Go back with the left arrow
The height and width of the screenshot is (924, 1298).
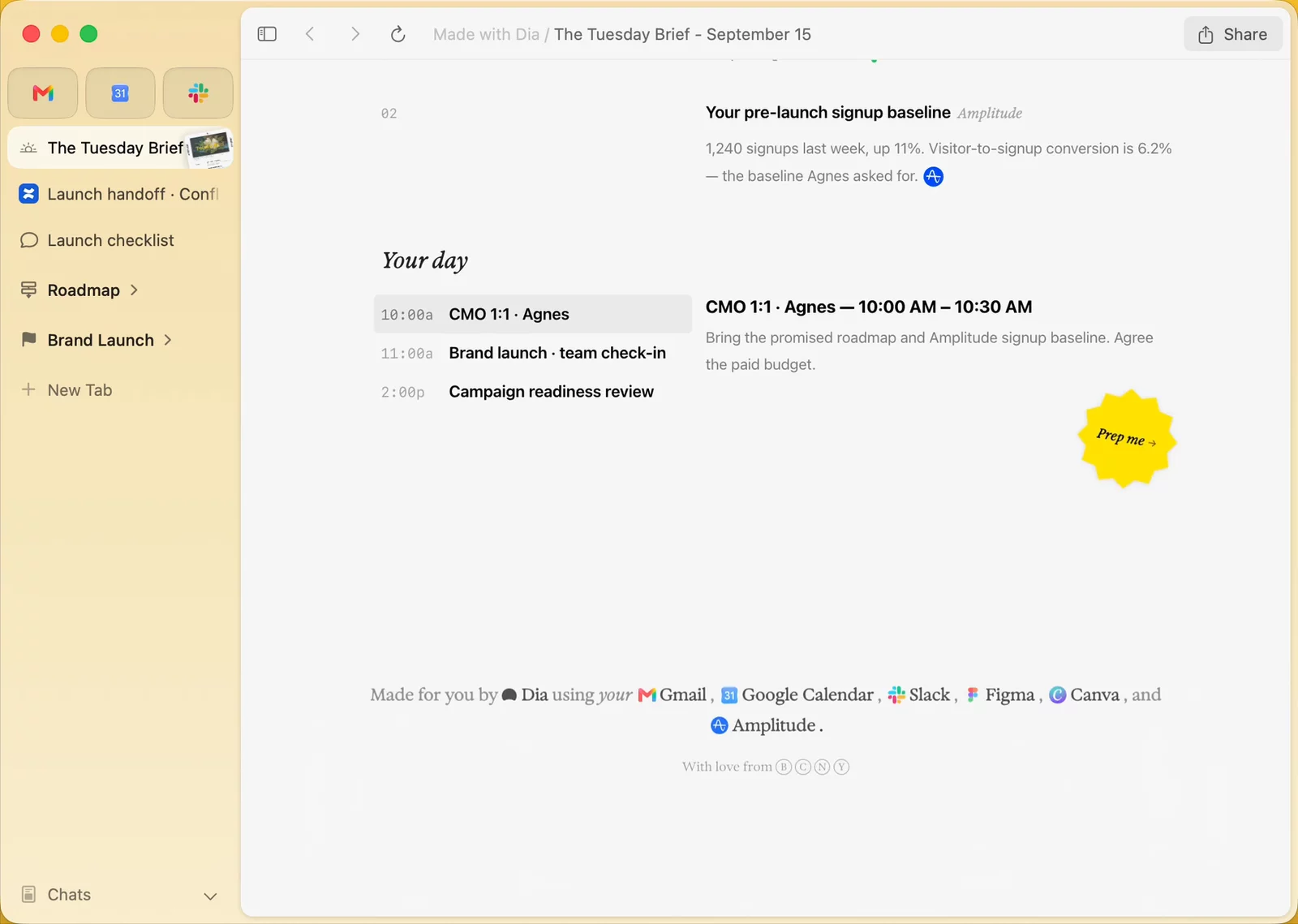coord(310,34)
